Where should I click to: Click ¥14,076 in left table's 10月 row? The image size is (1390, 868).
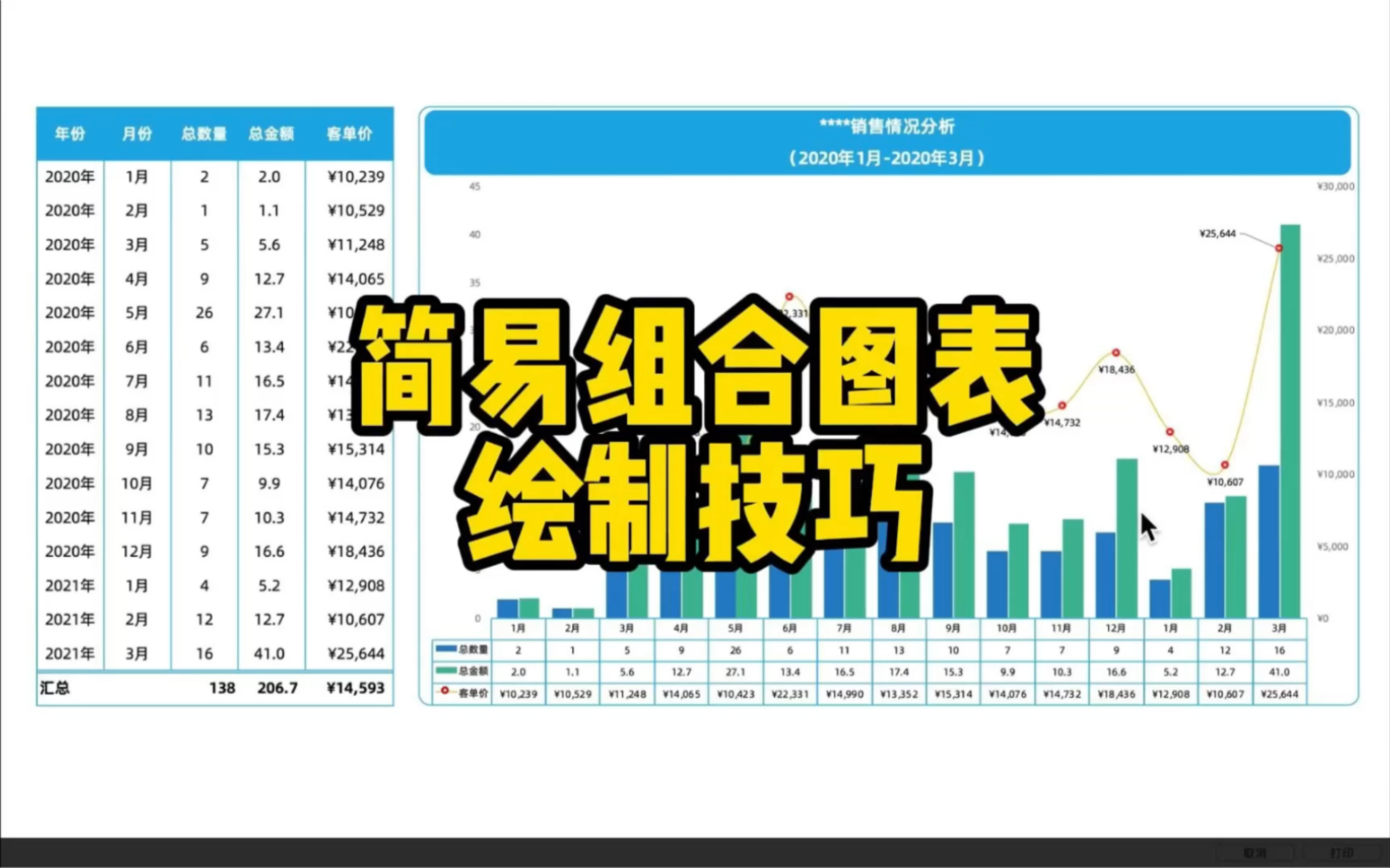356,483
